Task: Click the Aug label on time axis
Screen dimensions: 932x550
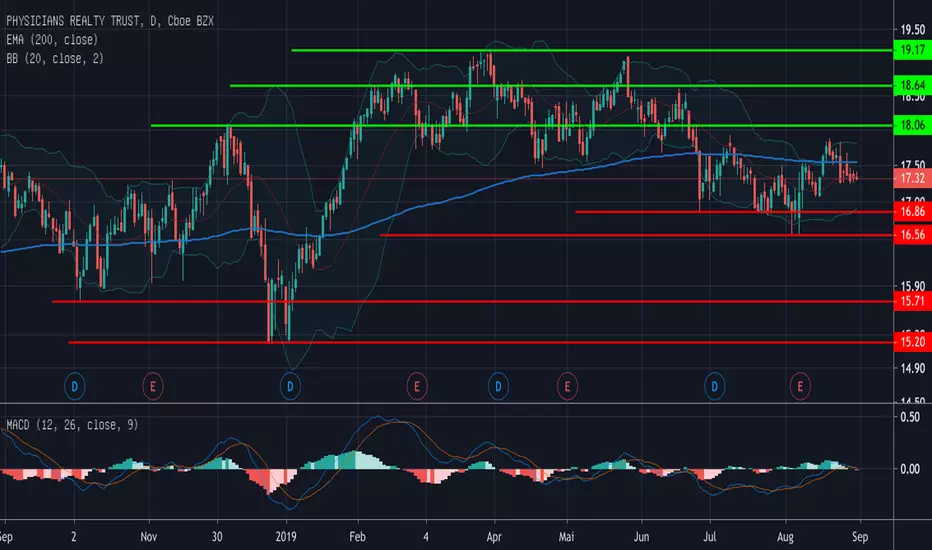Action: coord(785,537)
